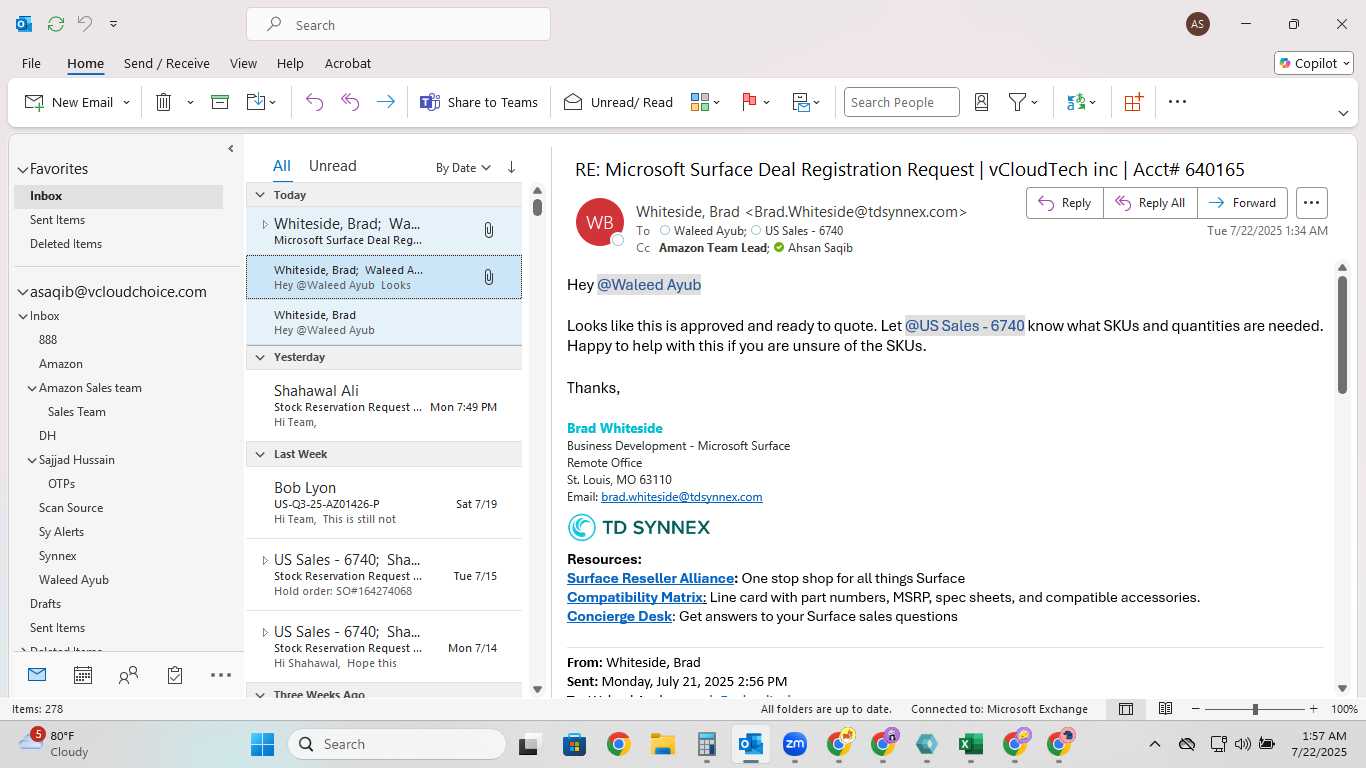Switch to Calendar view icon

click(x=83, y=676)
